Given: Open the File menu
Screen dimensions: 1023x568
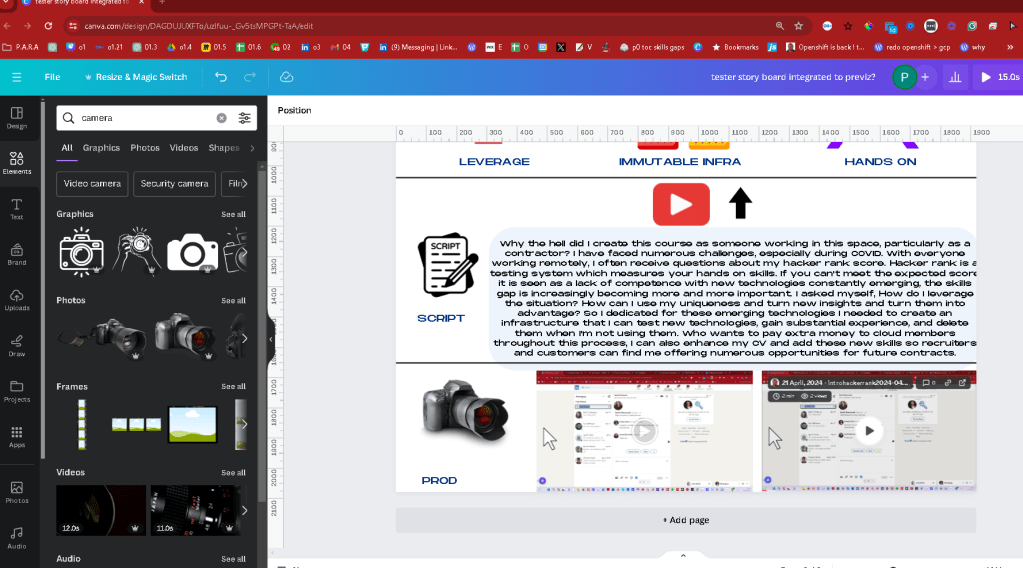Looking at the screenshot, I should pos(52,77).
